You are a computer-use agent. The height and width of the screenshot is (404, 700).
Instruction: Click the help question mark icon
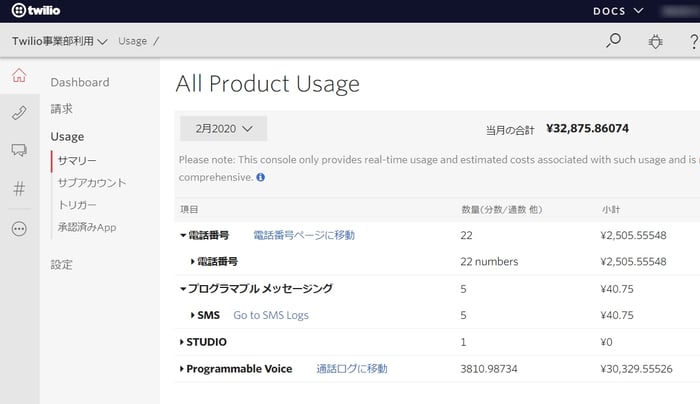click(694, 42)
